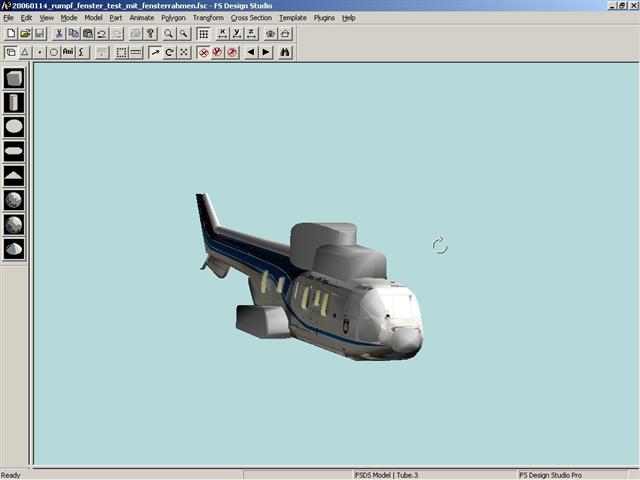Select the Cylinder primitive tool in sidebar
The width and height of the screenshot is (640, 480).
(14, 102)
